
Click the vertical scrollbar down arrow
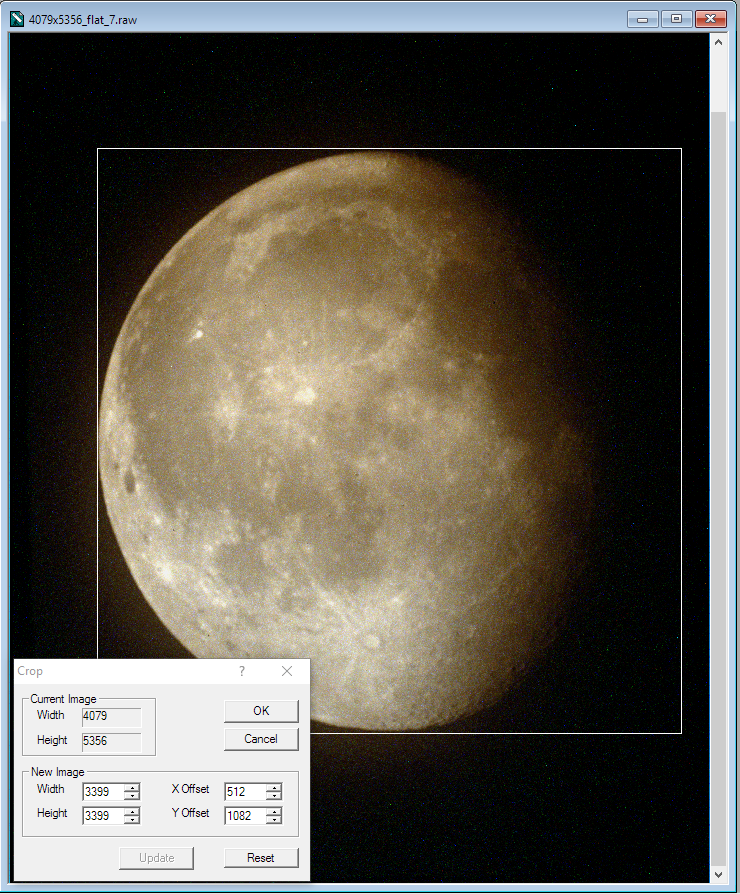point(718,874)
